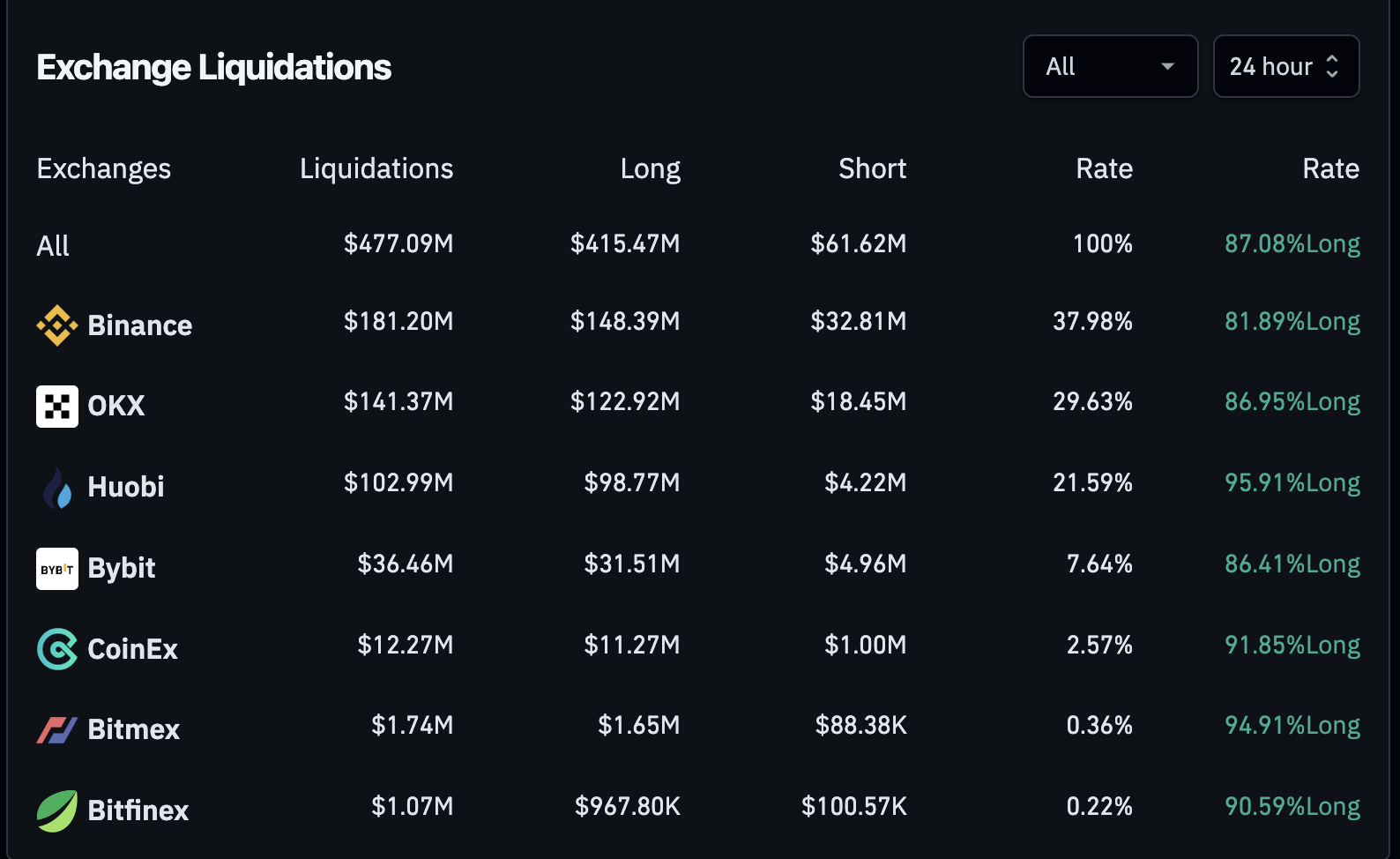Open the 24 hour timeframe selector

click(1270, 67)
